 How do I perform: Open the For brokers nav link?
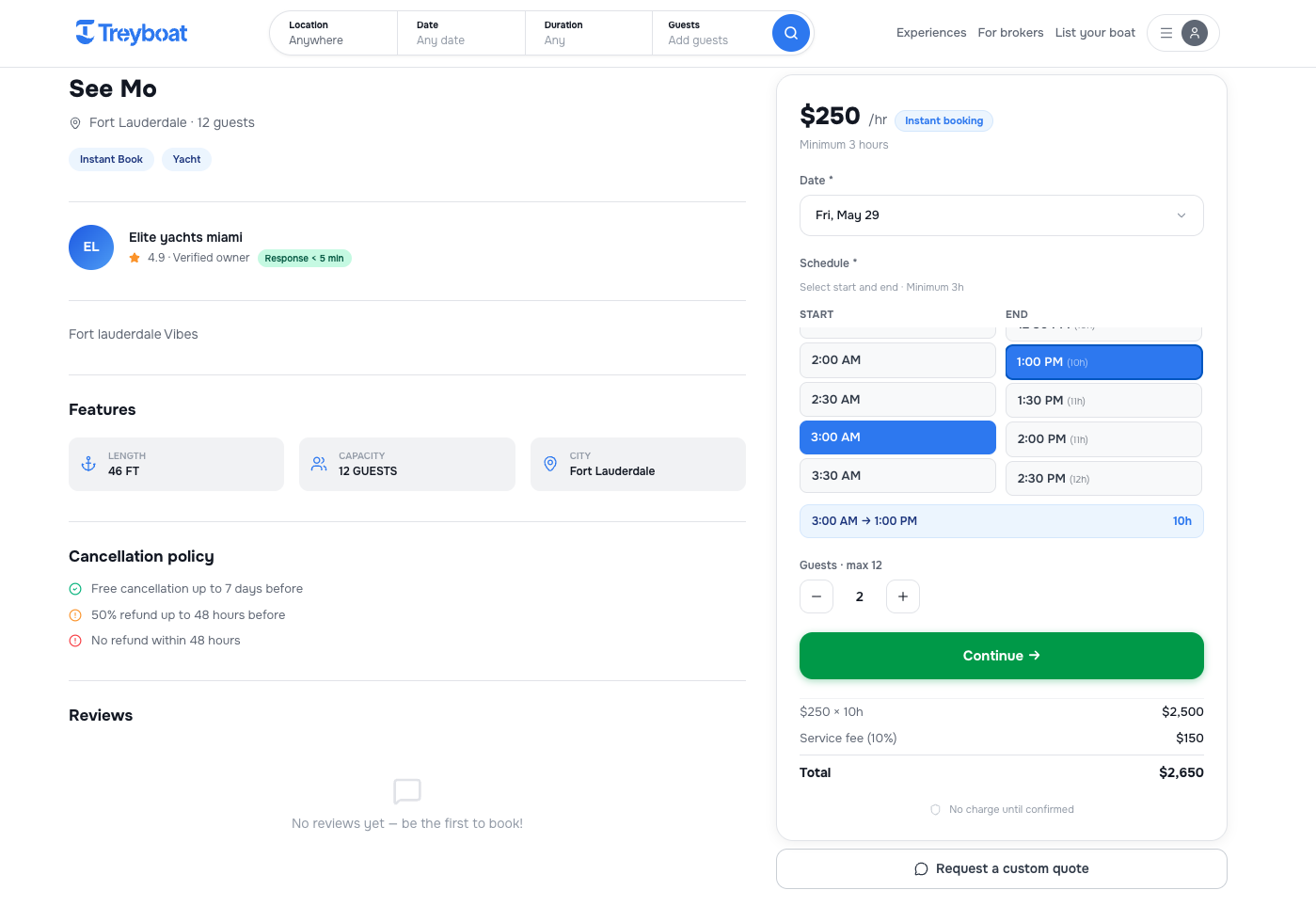(1010, 33)
